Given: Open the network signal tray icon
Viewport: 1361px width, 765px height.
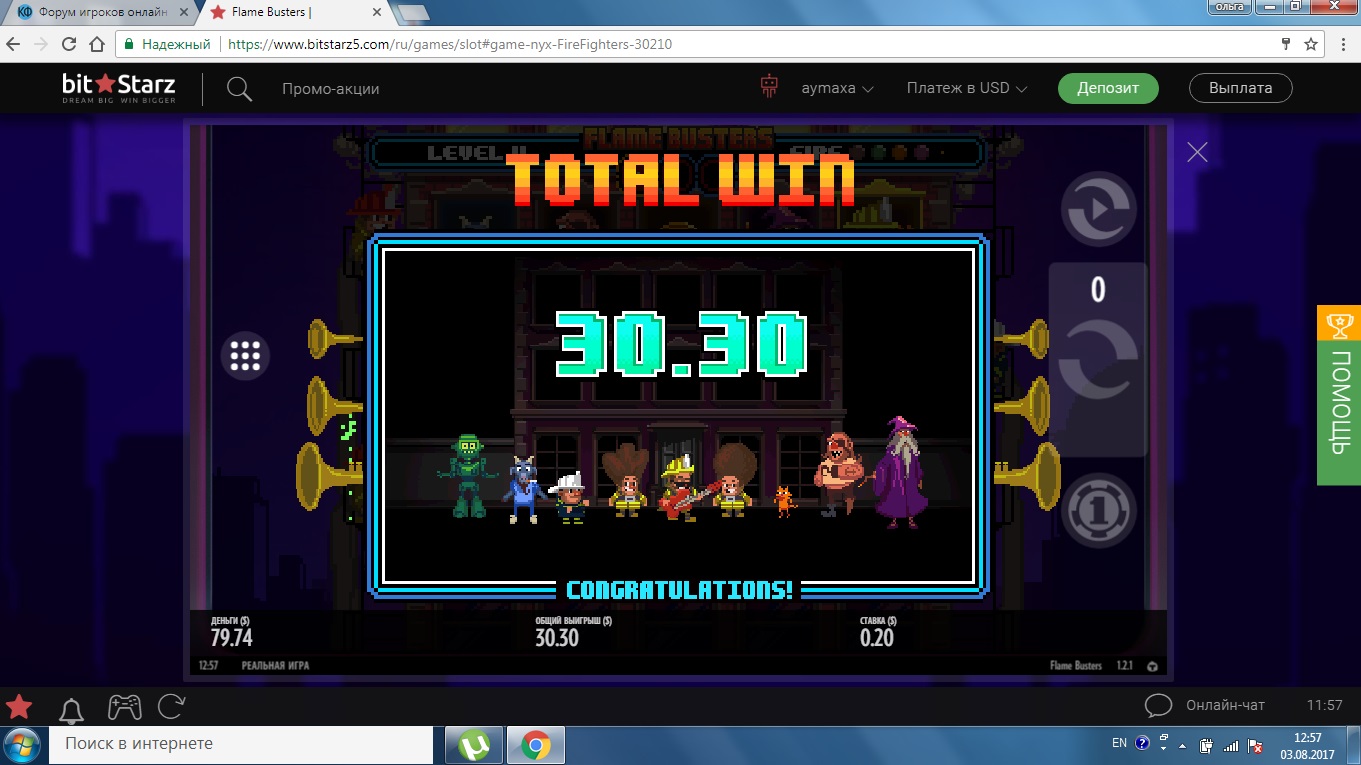Looking at the screenshot, I should pos(1231,745).
